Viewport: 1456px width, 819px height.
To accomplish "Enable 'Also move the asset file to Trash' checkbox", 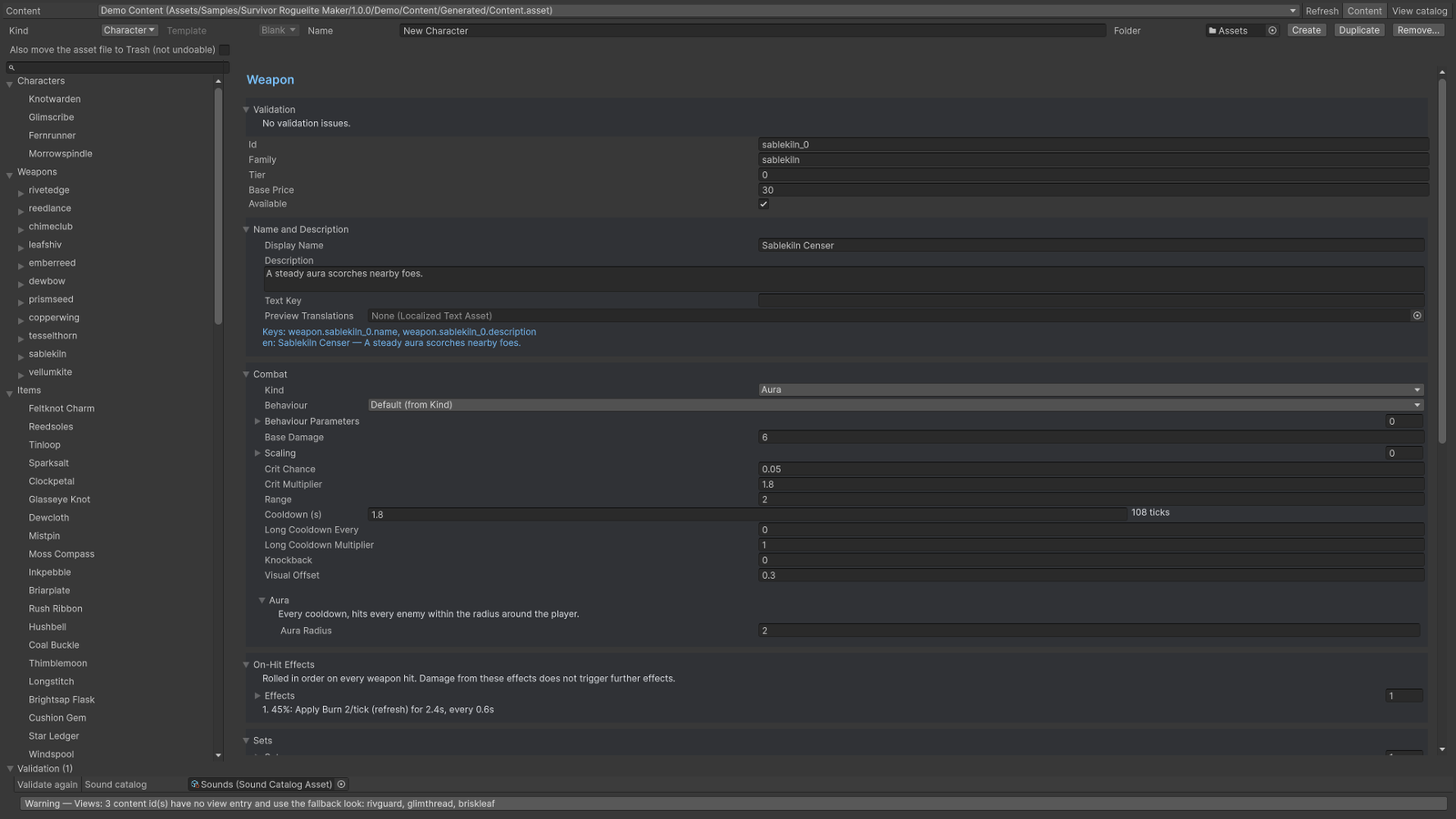I will coord(225,50).
